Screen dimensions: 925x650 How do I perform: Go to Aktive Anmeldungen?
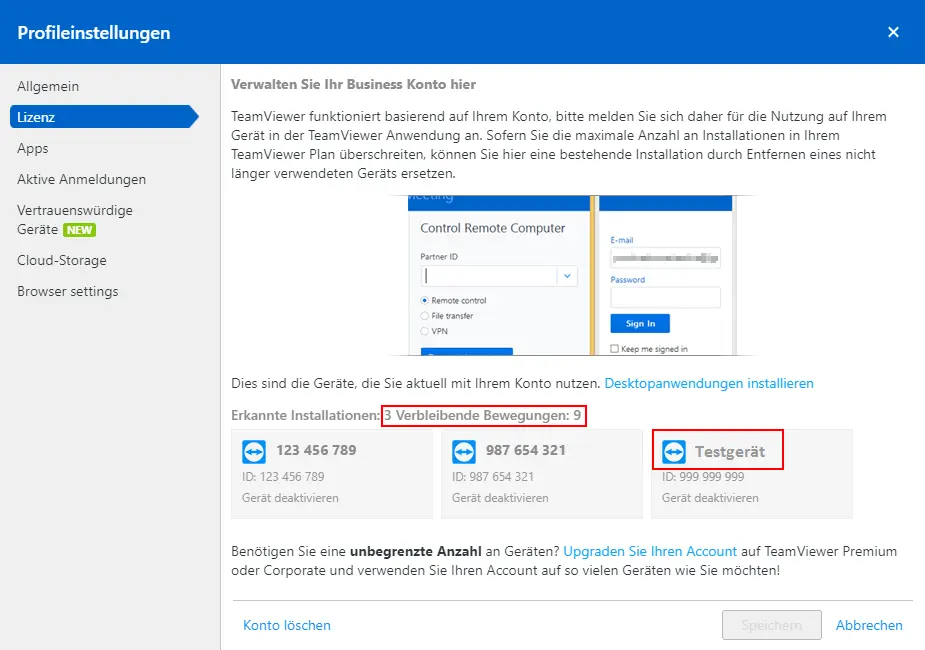[81, 179]
